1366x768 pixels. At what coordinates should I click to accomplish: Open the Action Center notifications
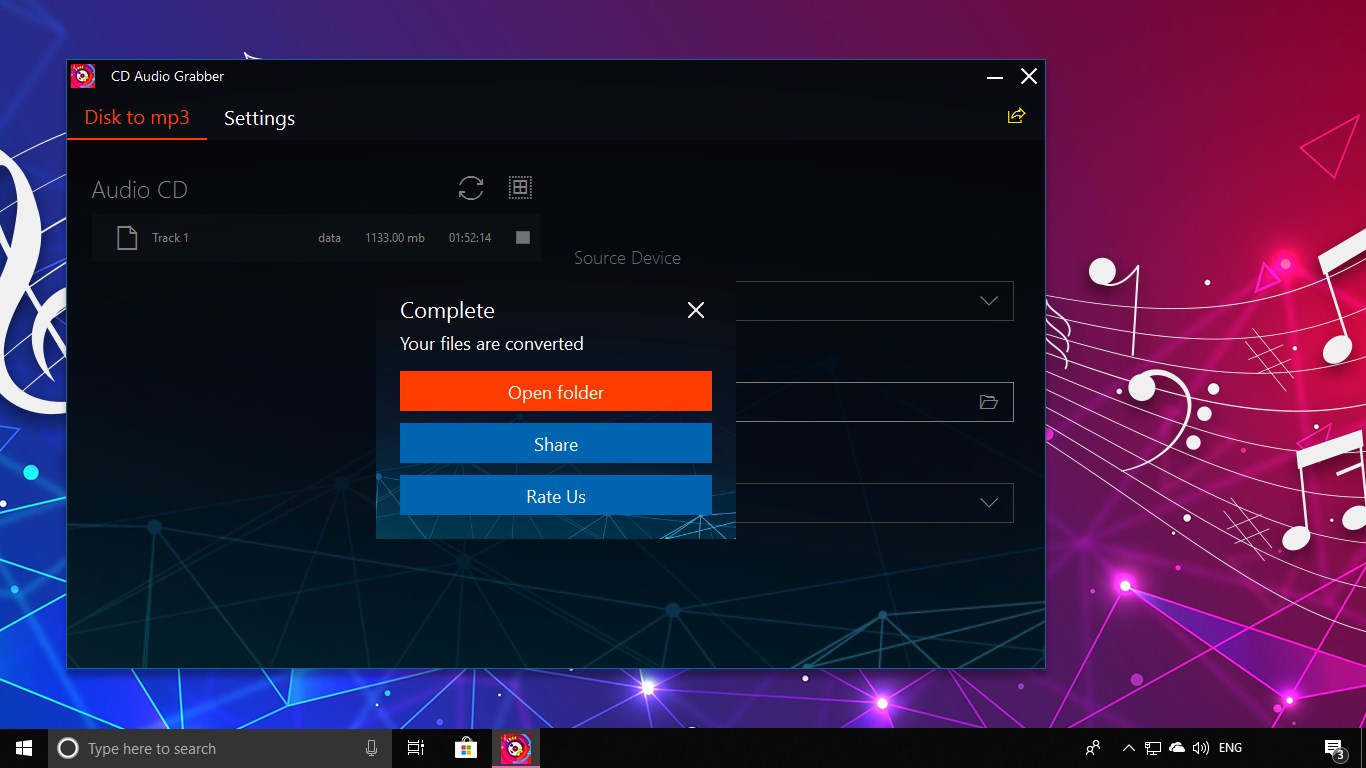pyautogui.click(x=1334, y=748)
